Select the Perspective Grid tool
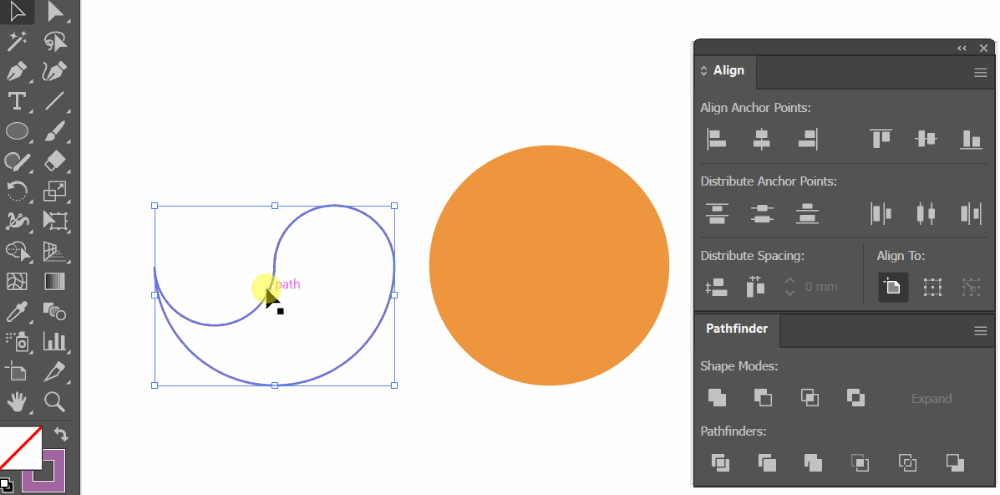 55,251
